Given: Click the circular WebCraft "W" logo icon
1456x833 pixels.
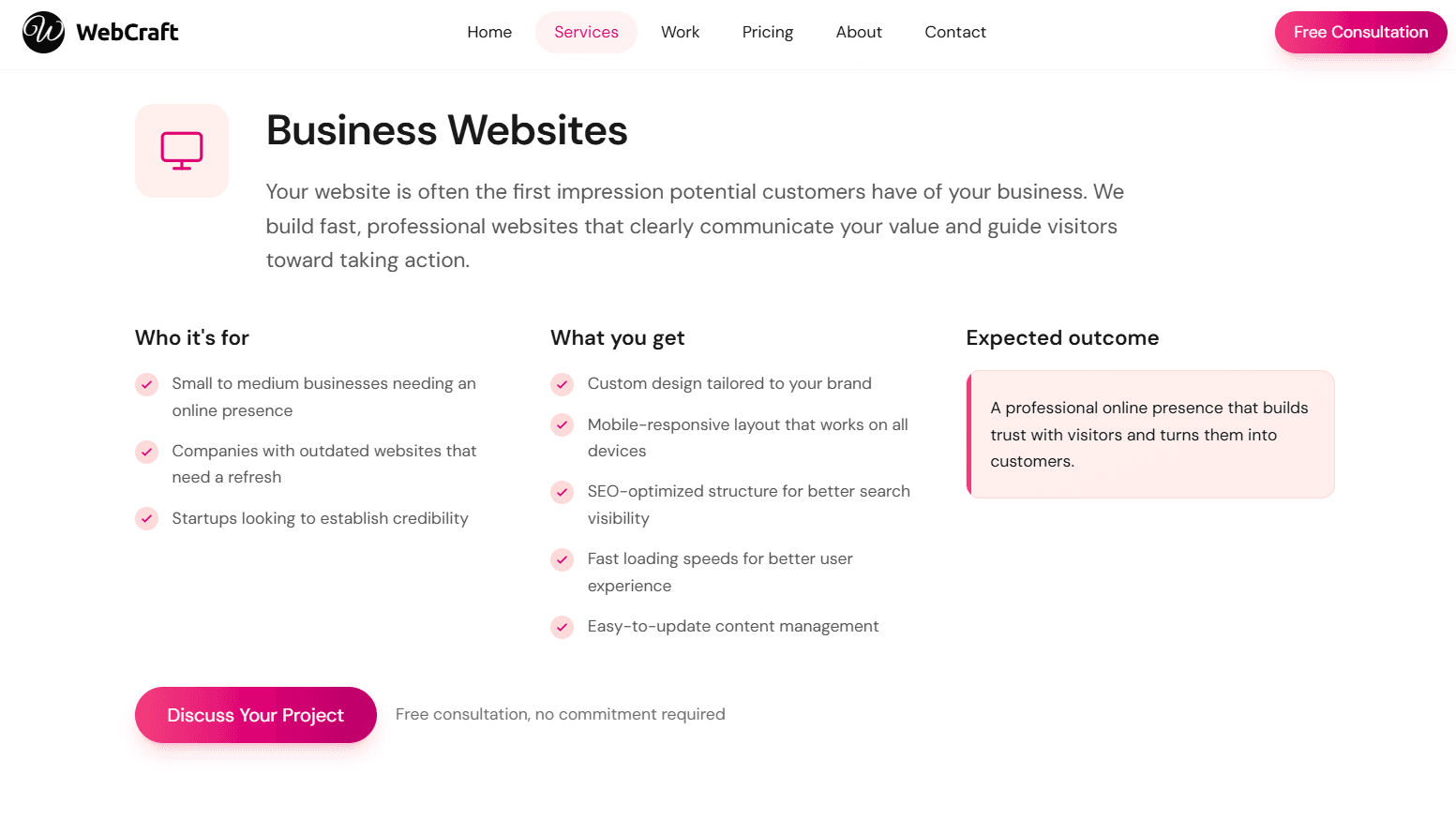Looking at the screenshot, I should click(42, 32).
